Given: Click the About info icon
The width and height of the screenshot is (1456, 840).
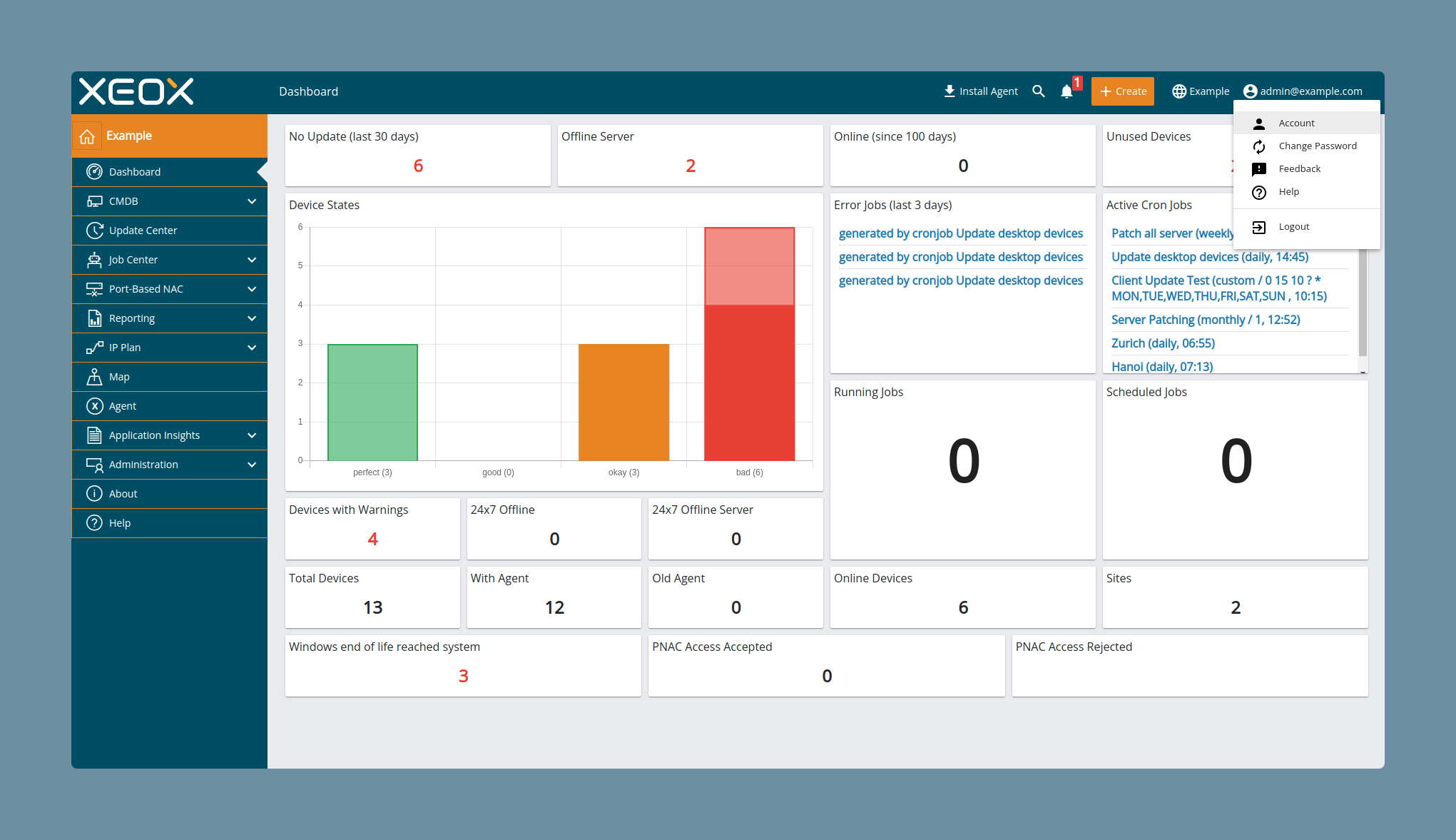Looking at the screenshot, I should [94, 494].
